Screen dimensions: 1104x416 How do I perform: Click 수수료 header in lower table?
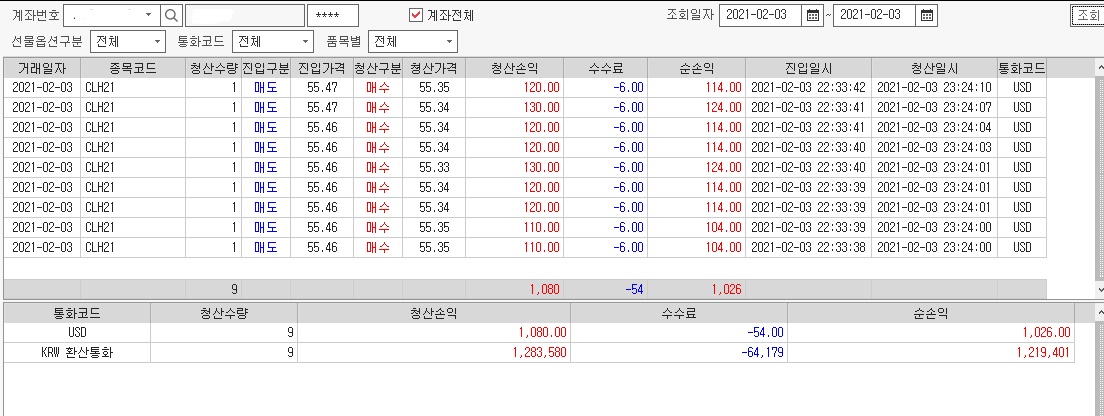coord(679,313)
